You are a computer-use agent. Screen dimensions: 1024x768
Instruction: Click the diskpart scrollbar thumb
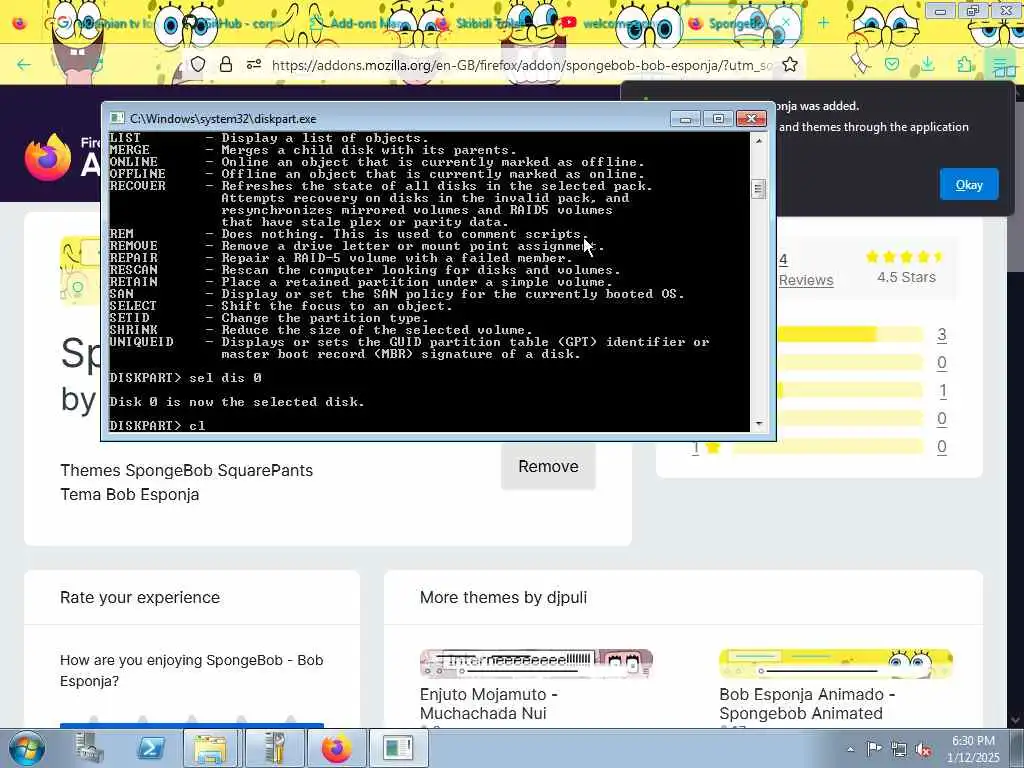tap(758, 189)
